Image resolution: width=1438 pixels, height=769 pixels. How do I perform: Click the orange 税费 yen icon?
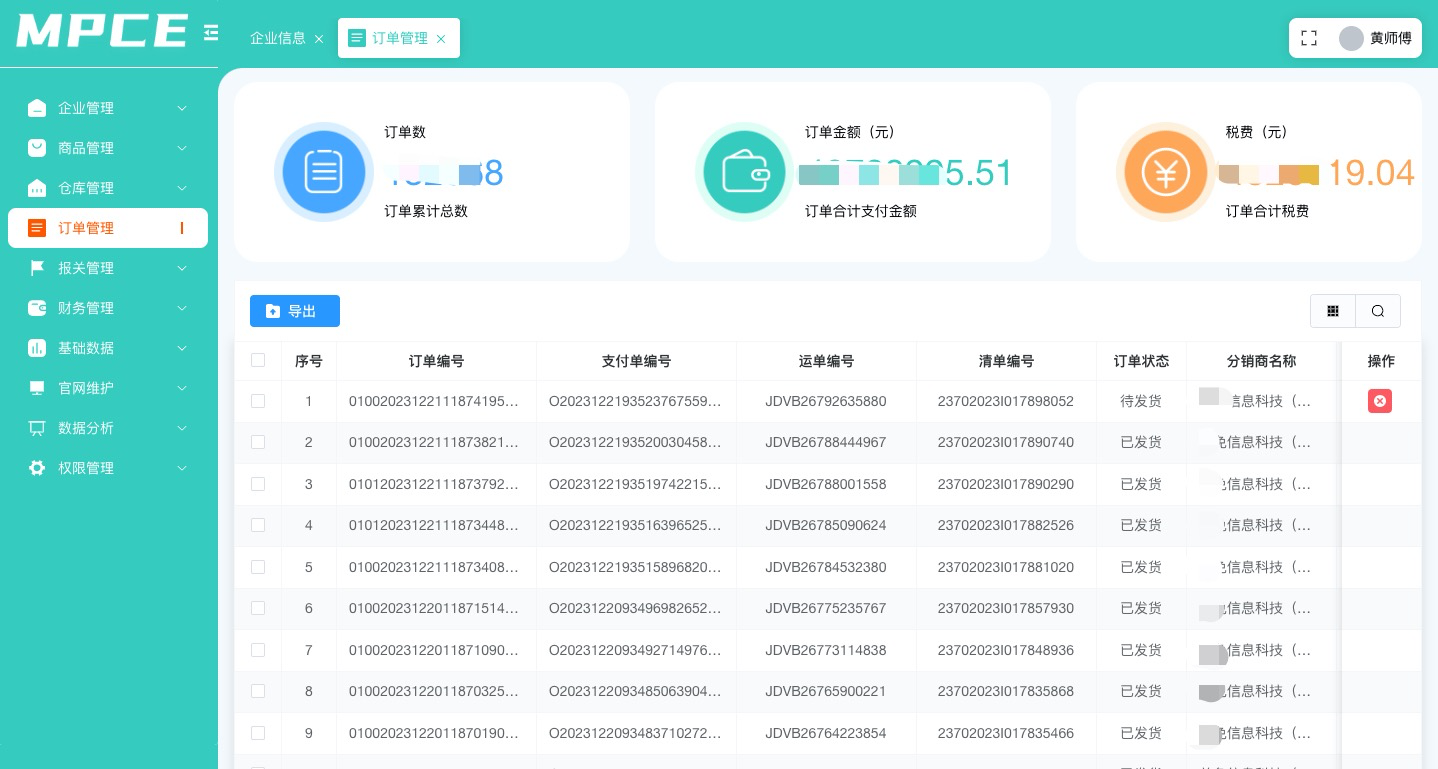(x=1165, y=172)
